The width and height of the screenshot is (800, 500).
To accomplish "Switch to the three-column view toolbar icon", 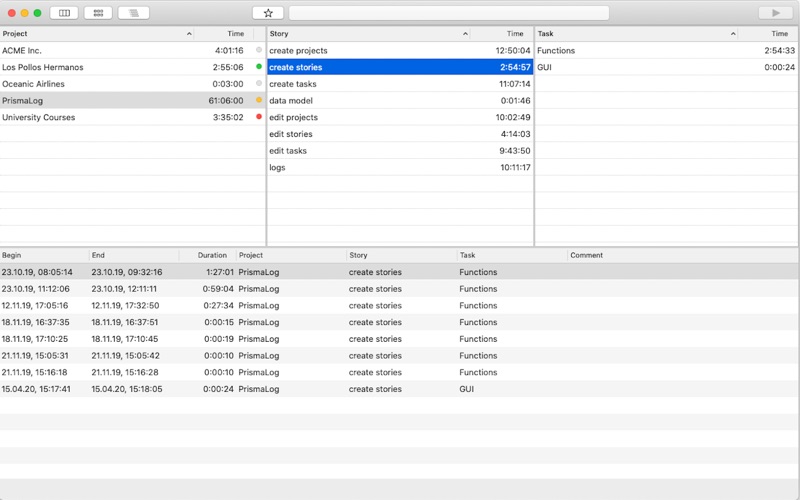I will coord(64,13).
